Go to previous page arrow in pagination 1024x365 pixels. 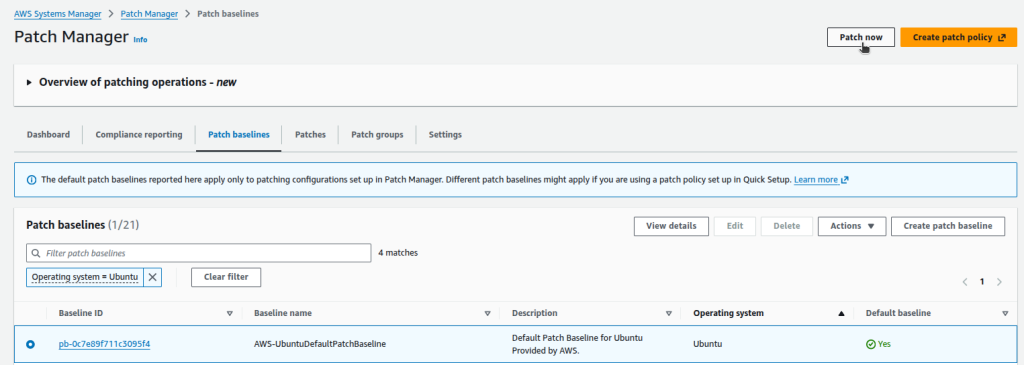965,282
